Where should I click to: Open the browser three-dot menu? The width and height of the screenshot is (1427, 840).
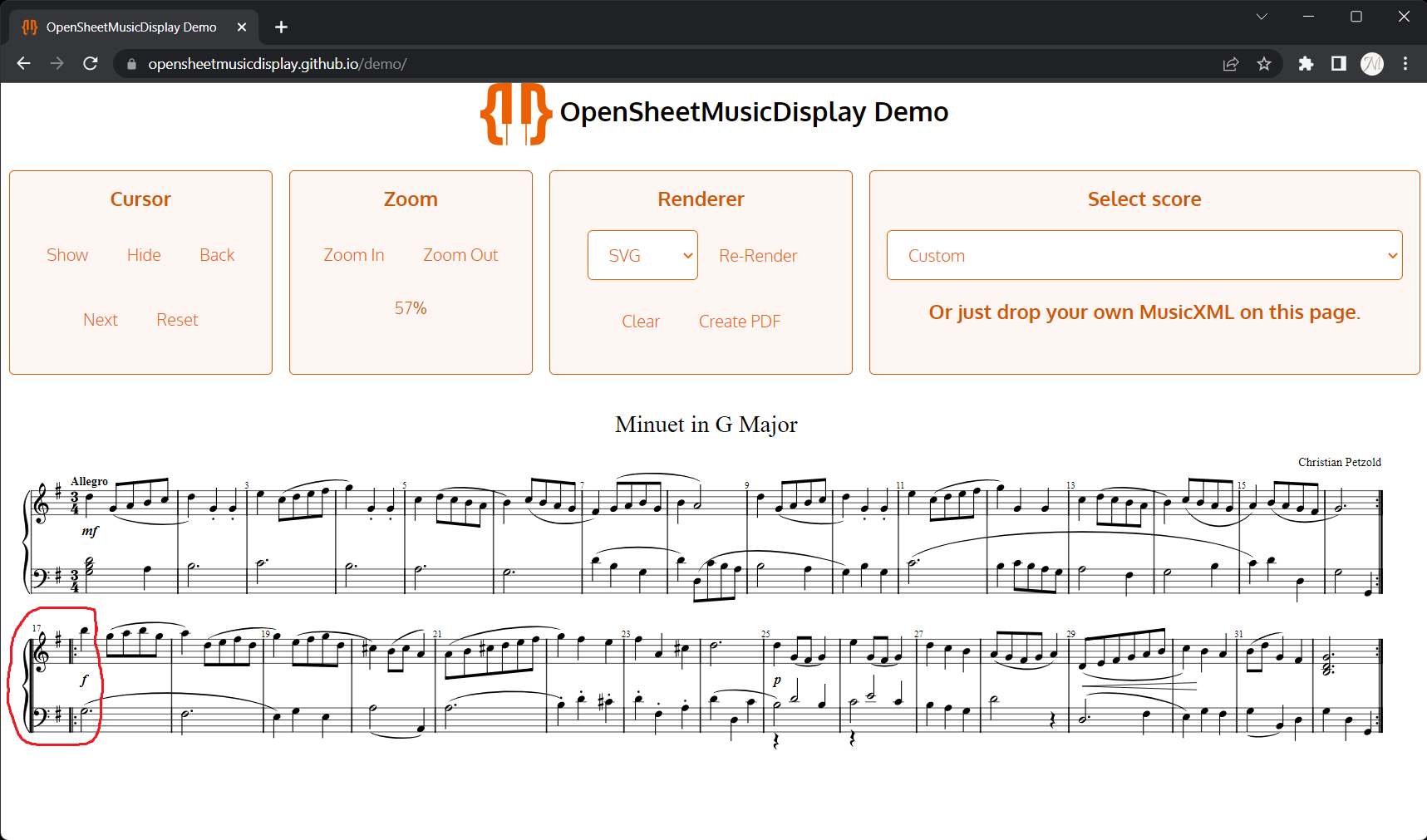pyautogui.click(x=1405, y=63)
